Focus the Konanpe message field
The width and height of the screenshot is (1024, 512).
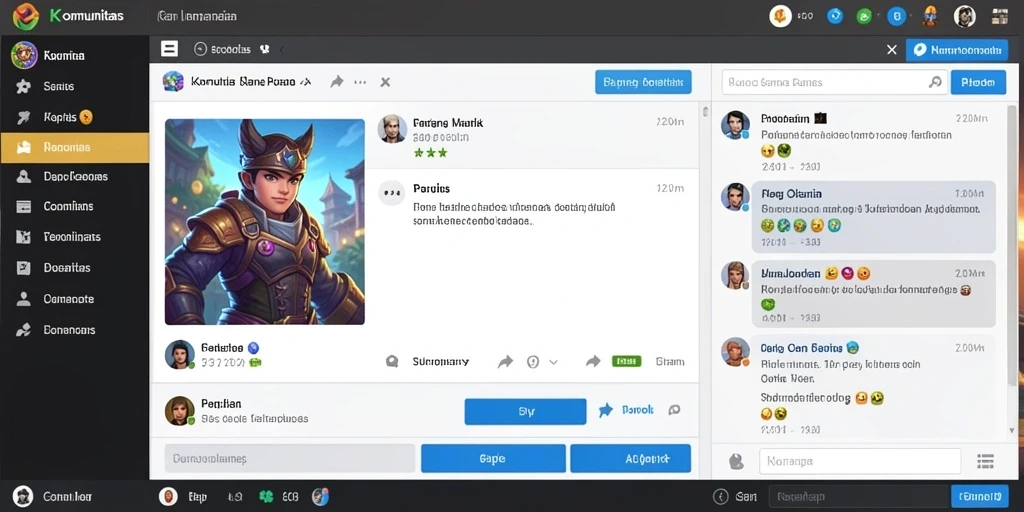click(859, 461)
